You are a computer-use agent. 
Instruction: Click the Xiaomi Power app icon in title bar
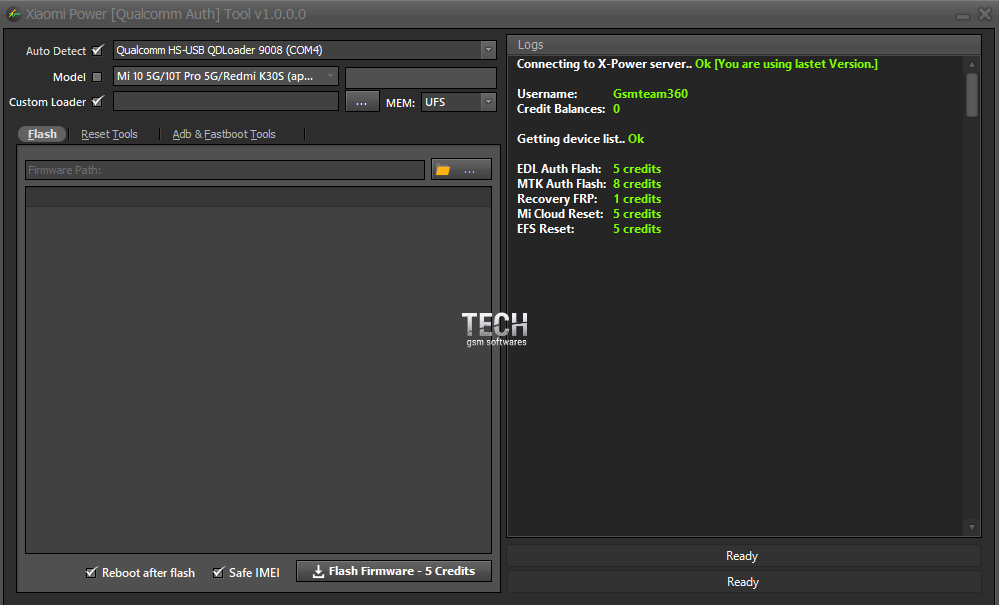click(13, 13)
